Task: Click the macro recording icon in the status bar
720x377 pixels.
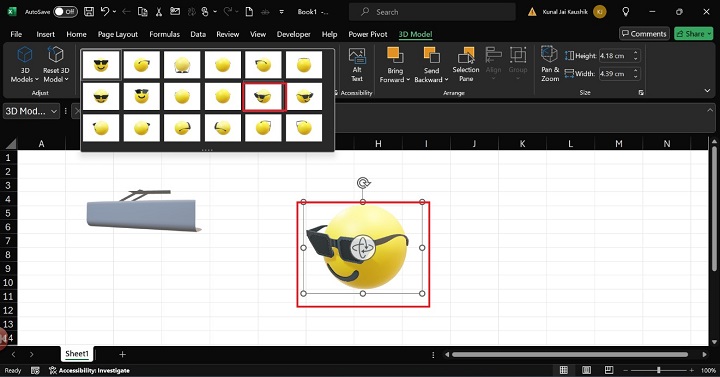Action: (x=35, y=371)
